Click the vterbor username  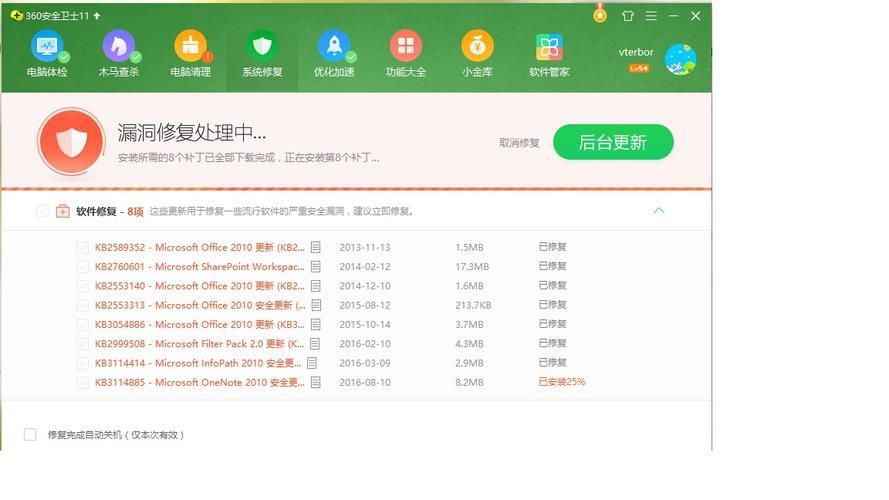[x=636, y=52]
